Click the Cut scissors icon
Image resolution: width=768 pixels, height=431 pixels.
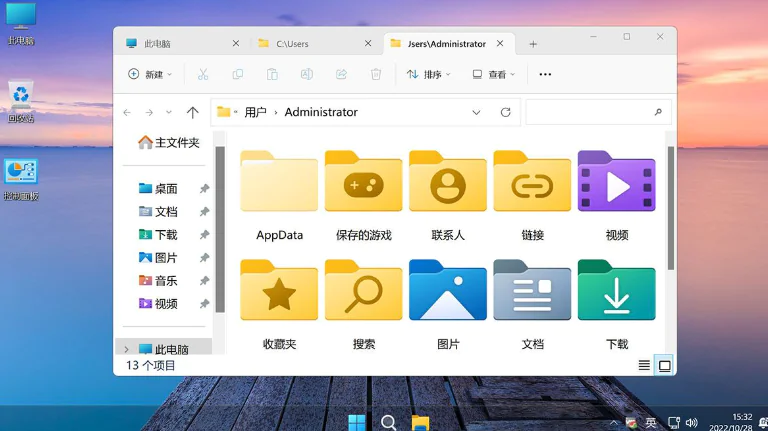click(x=203, y=74)
